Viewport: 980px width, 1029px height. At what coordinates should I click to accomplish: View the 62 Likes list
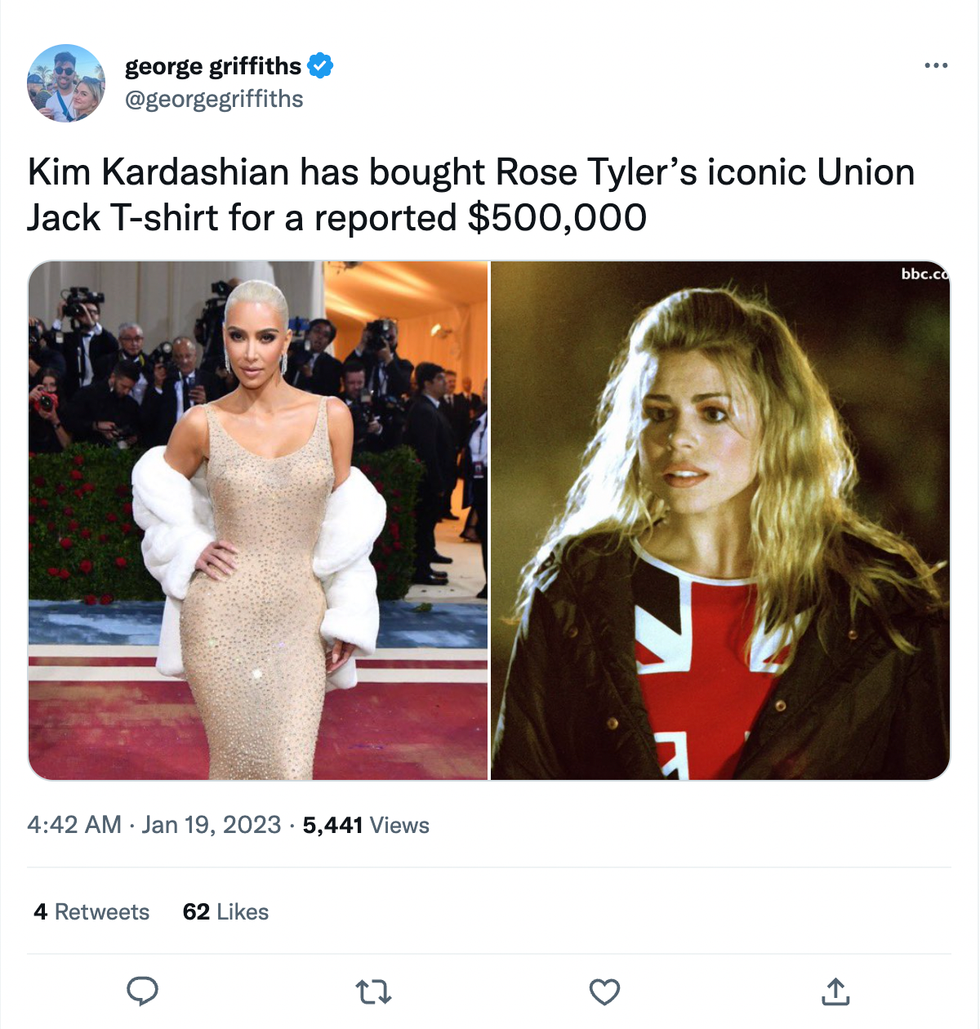click(x=225, y=912)
